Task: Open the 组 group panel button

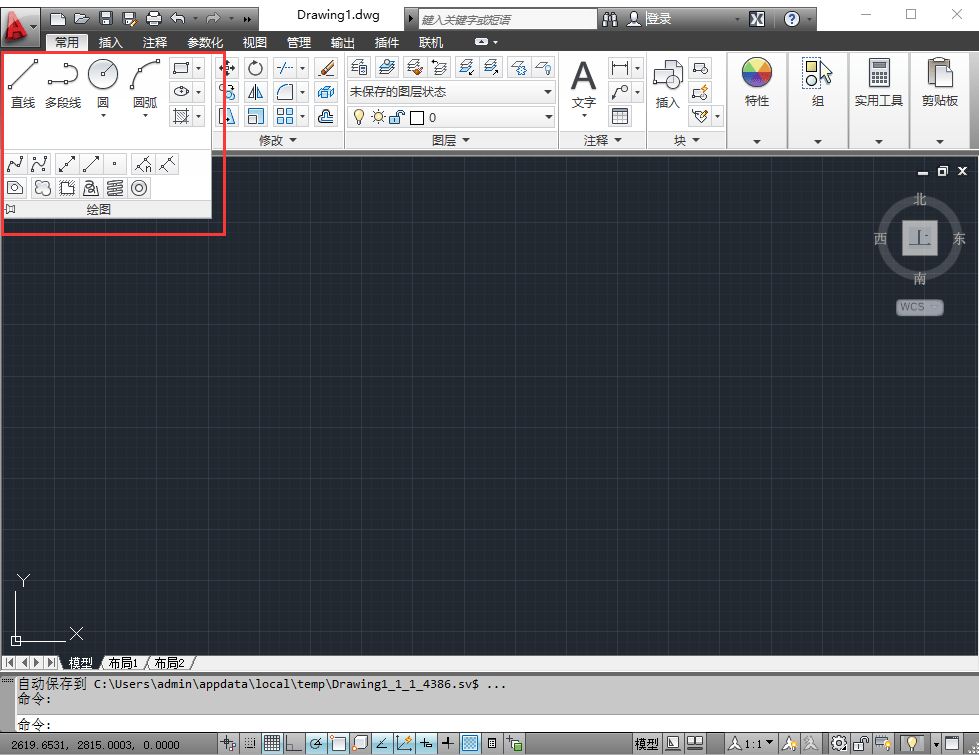Action: tap(818, 100)
